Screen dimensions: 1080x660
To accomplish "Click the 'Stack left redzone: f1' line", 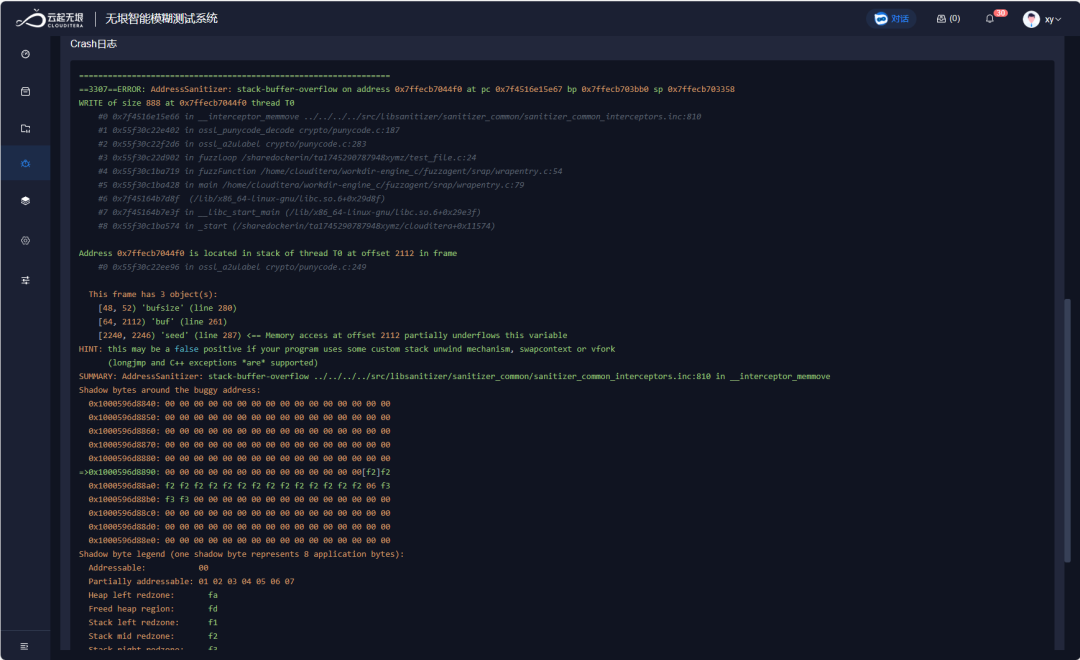I will click(x=153, y=622).
